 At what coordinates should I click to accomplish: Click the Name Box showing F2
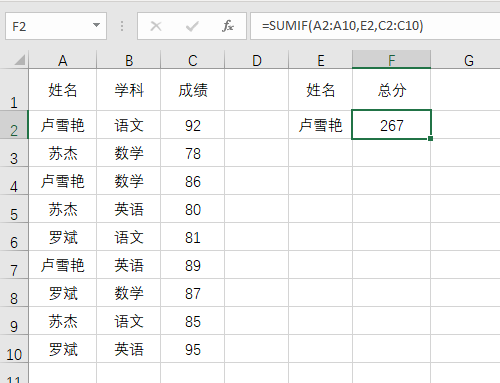[x=56, y=26]
